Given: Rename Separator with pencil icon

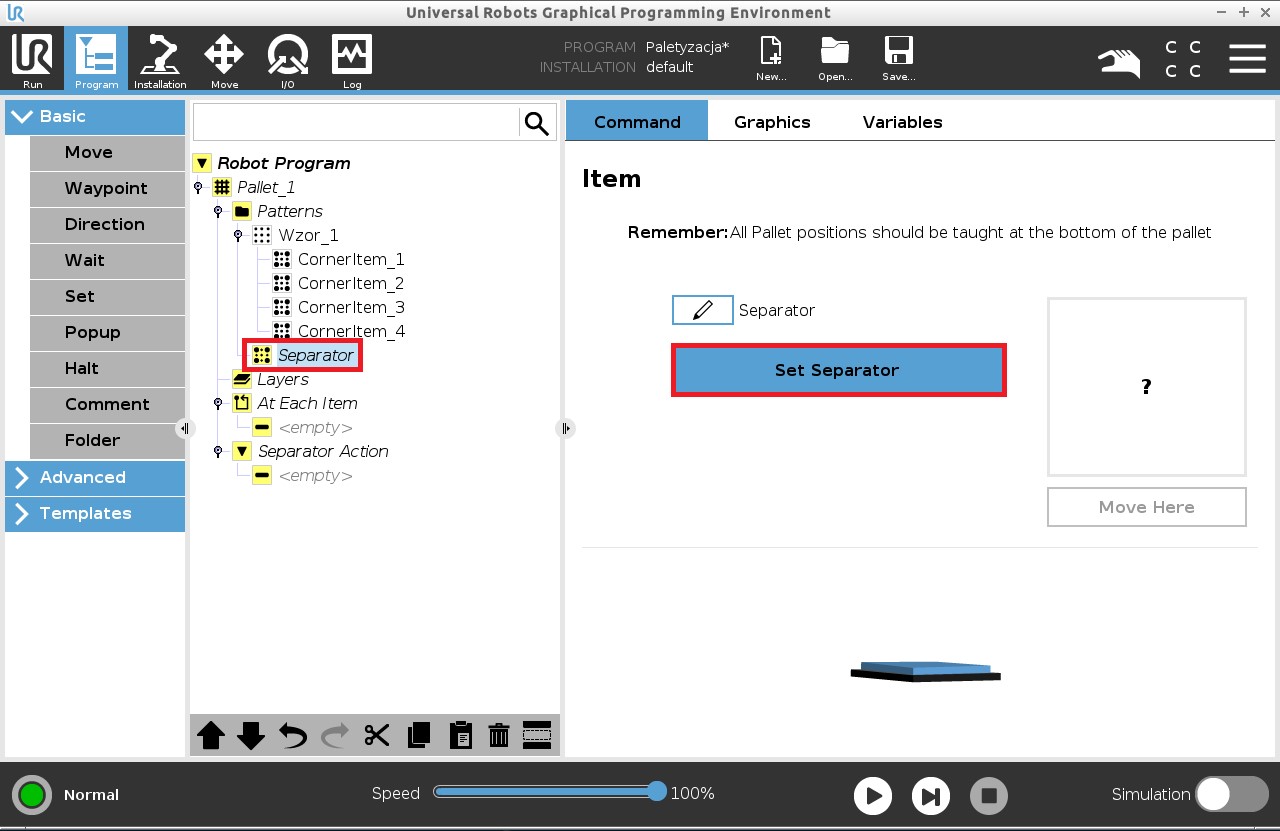Looking at the screenshot, I should point(702,310).
